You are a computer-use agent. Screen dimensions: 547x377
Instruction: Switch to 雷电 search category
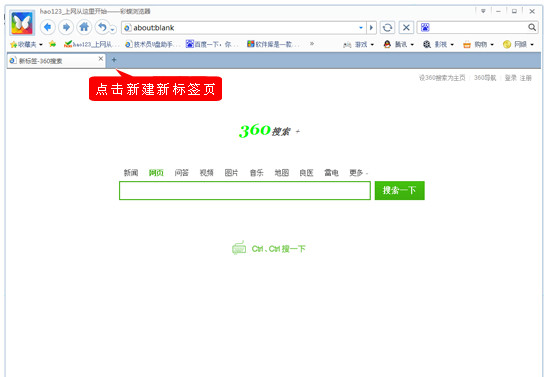click(x=331, y=173)
